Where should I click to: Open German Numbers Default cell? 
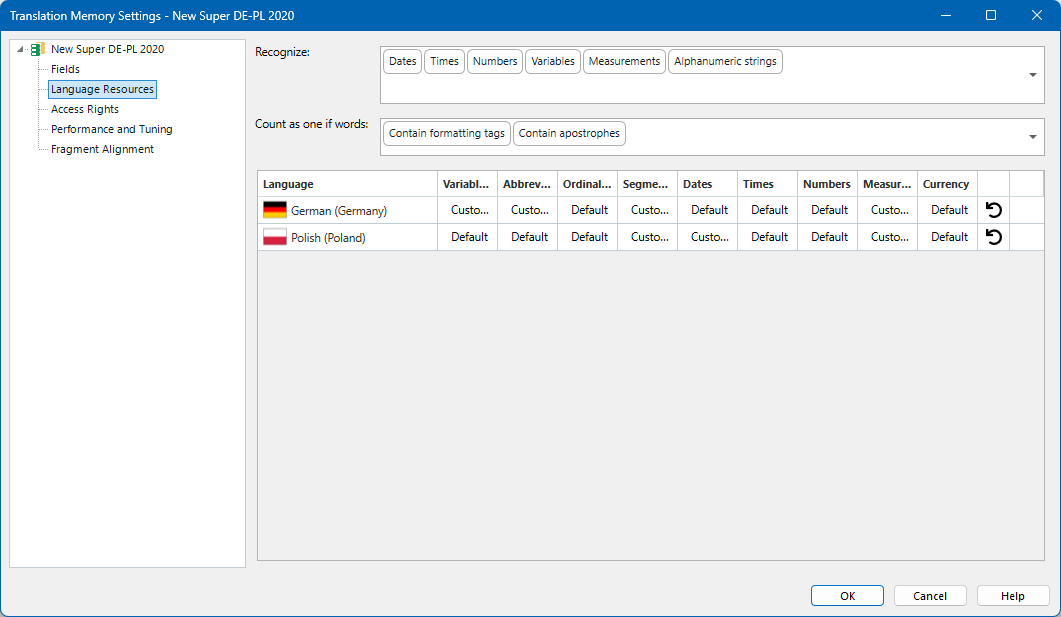[x=828, y=210]
